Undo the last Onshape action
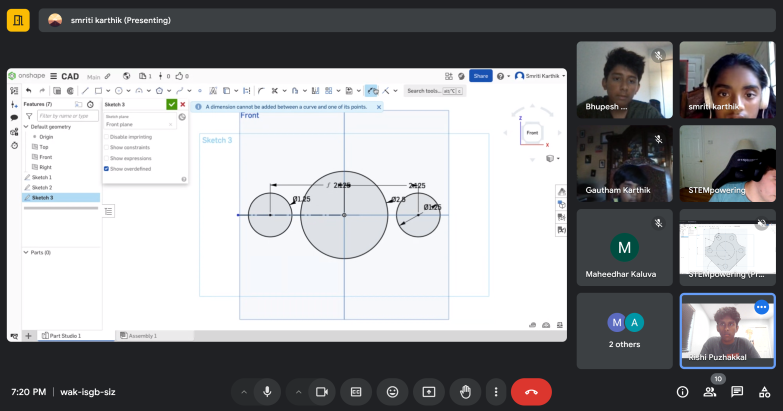This screenshot has height=411, width=783. tap(28, 91)
